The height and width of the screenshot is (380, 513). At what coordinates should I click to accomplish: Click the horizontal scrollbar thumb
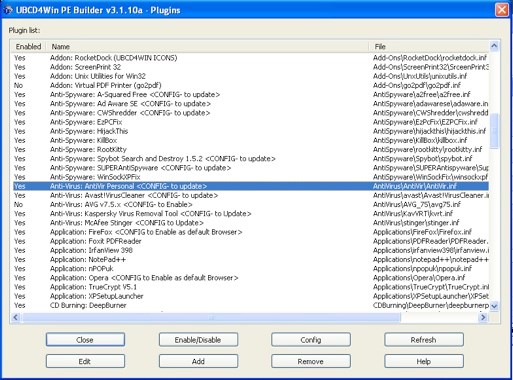211,317
